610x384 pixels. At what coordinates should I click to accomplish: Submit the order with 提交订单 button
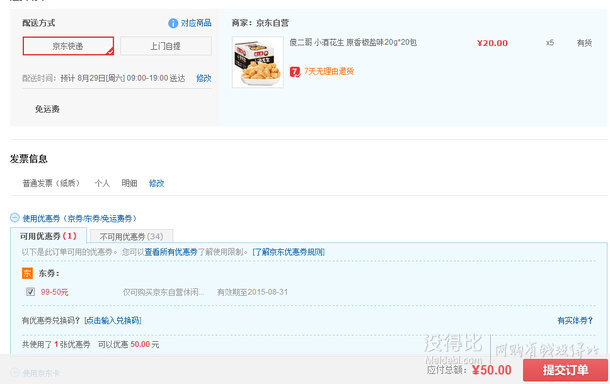pos(565,370)
